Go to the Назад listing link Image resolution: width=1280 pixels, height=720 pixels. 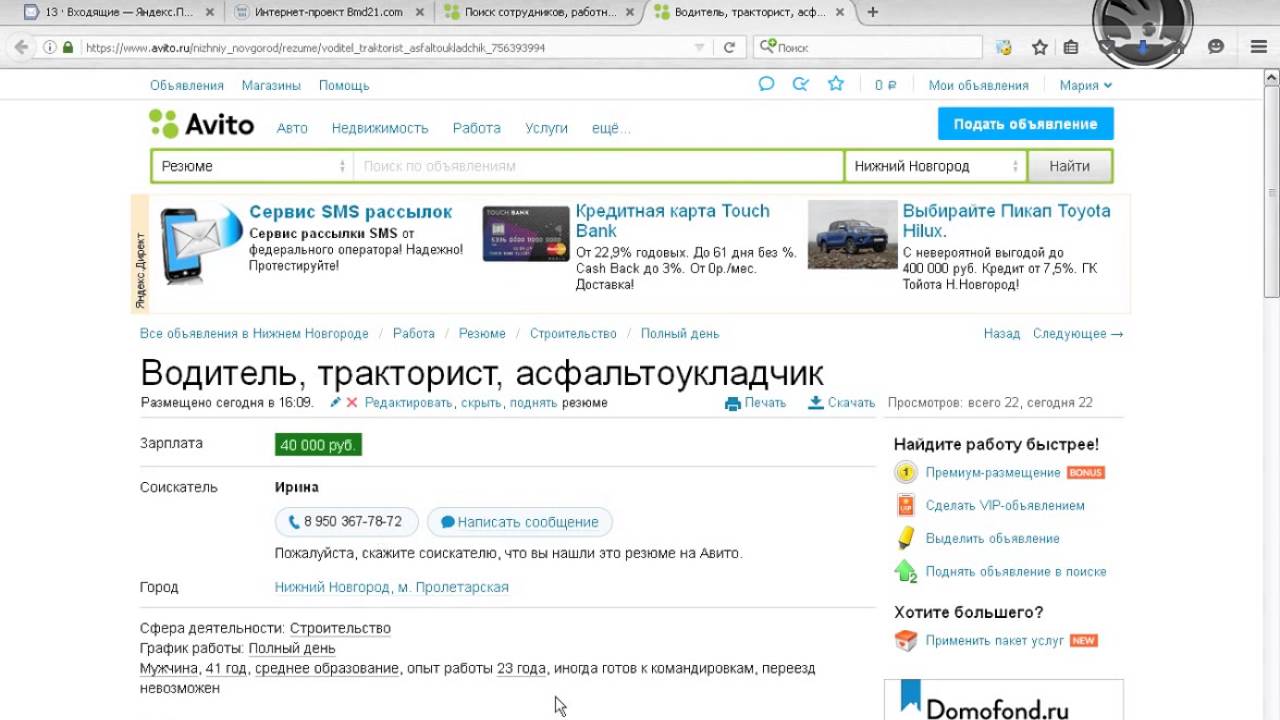point(1002,334)
